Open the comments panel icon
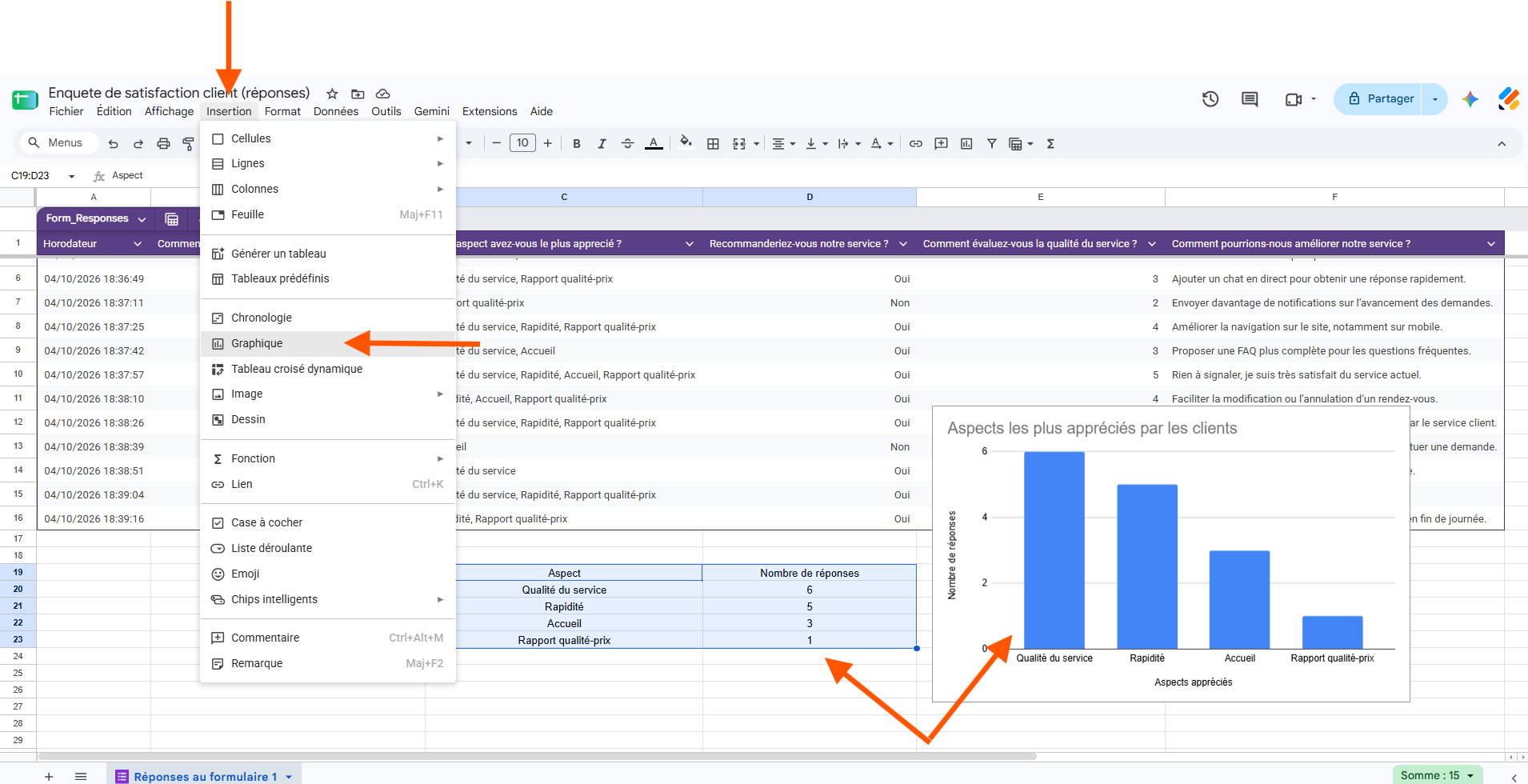This screenshot has height=784, width=1528. [x=1250, y=99]
